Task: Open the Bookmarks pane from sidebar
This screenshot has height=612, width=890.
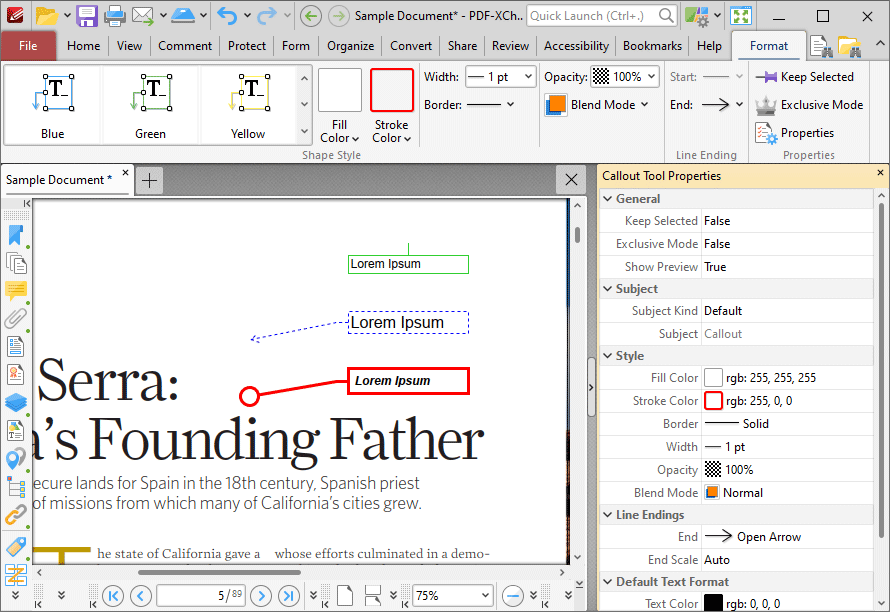Action: 15,236
